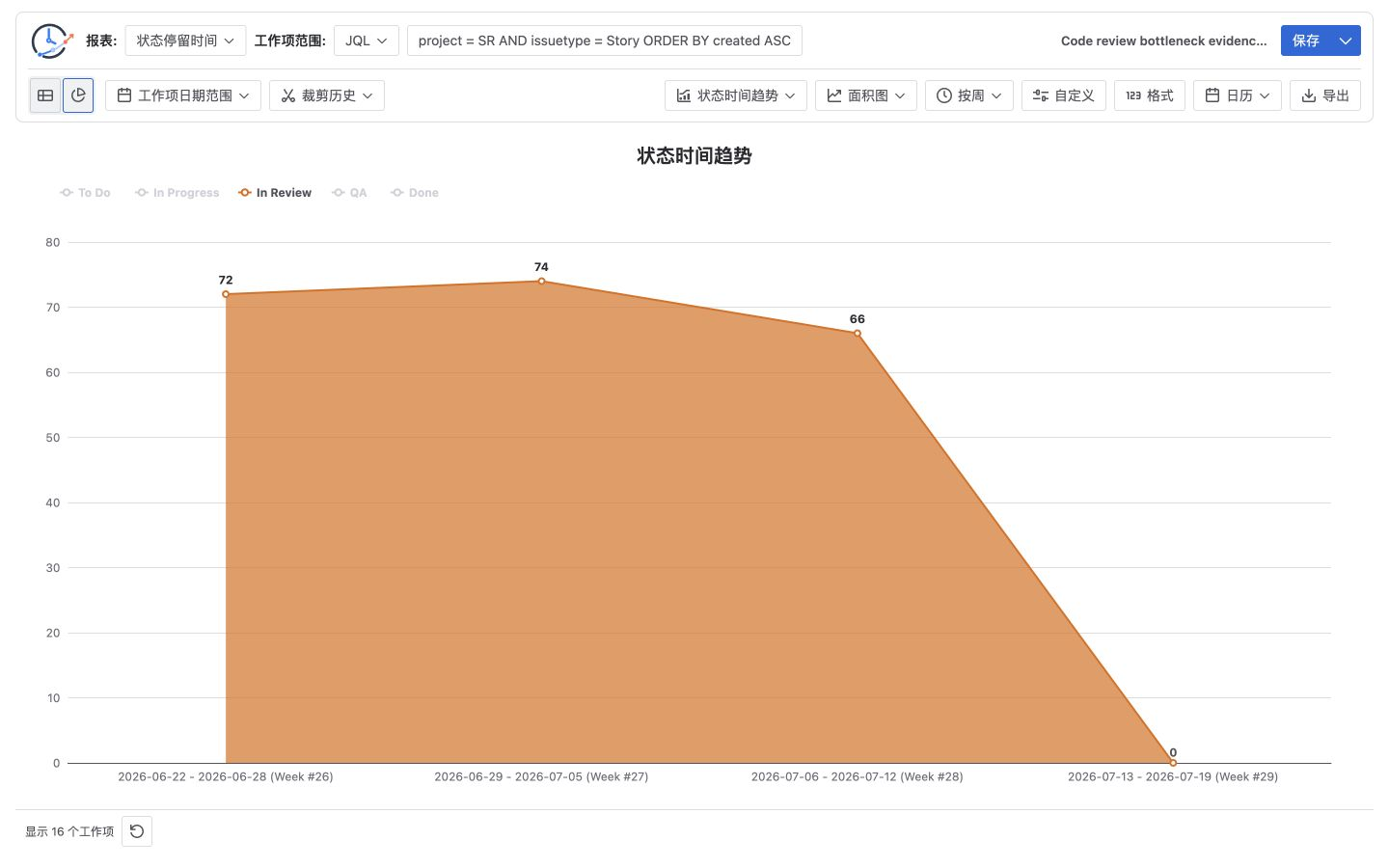The image size is (1389, 868).
Task: Toggle Done series in legend
Action: [415, 193]
